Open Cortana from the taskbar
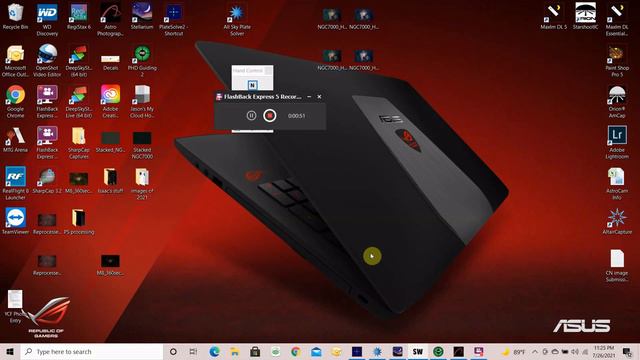Viewport: 640px width, 360px height. tap(173, 351)
